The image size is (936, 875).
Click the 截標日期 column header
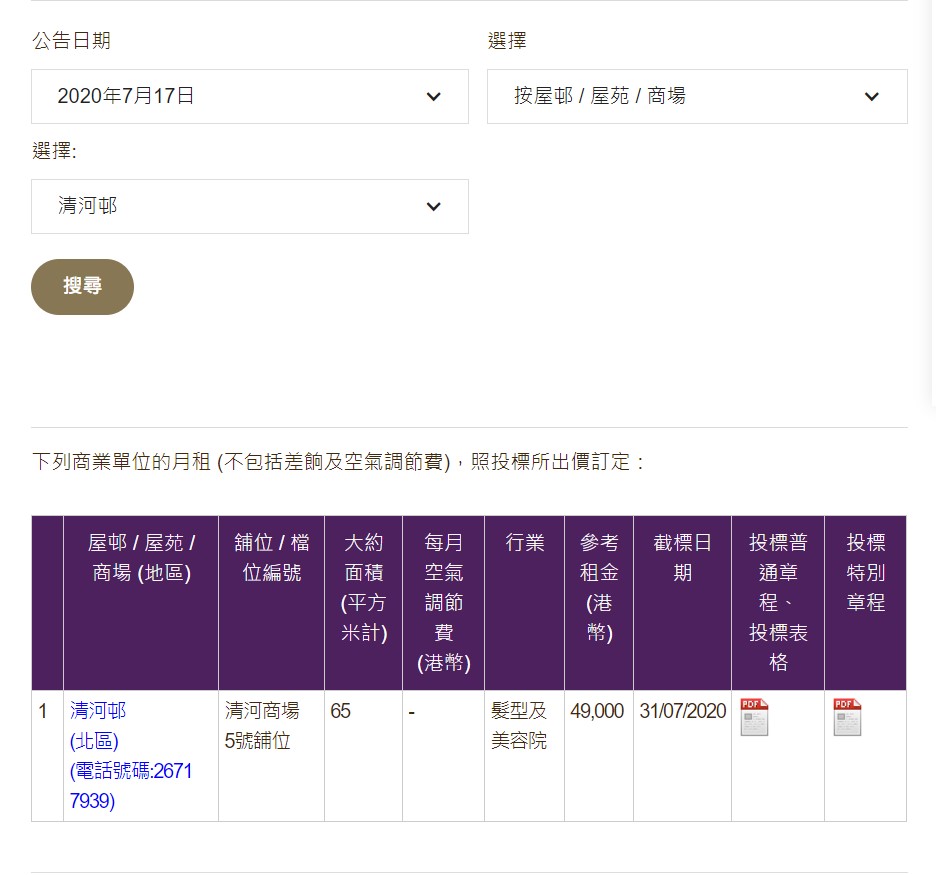(x=682, y=603)
